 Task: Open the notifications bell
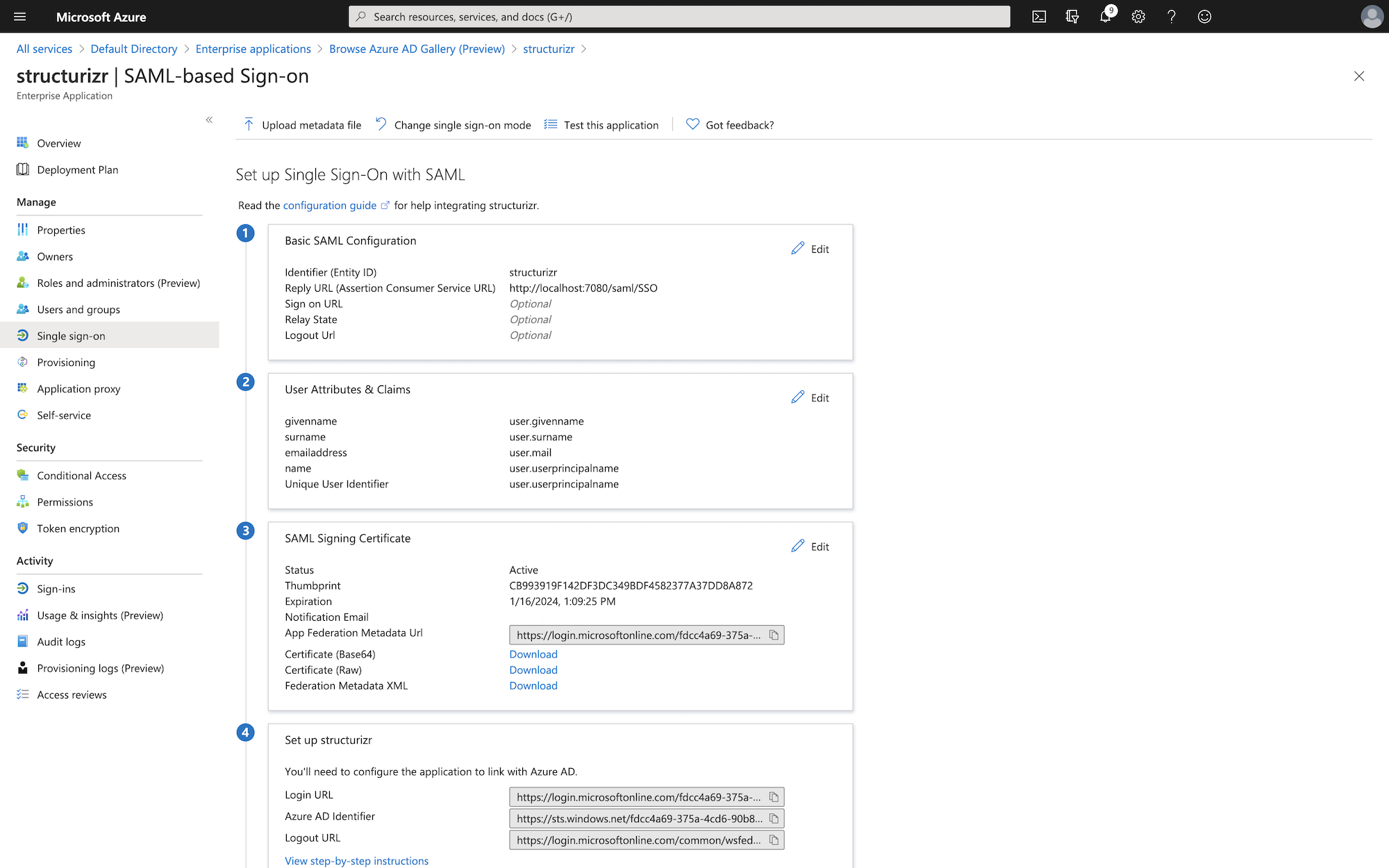(x=1106, y=17)
